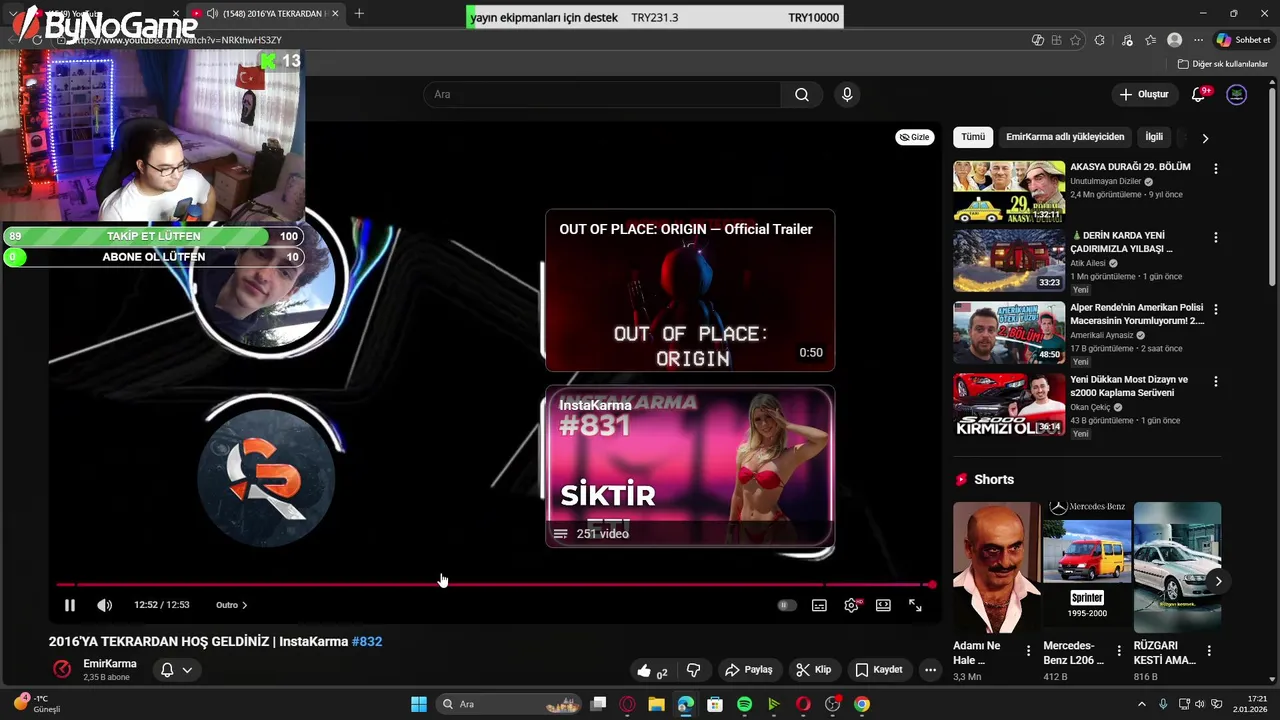
Task: Show hidden system tray icons
Action: 1142,704
